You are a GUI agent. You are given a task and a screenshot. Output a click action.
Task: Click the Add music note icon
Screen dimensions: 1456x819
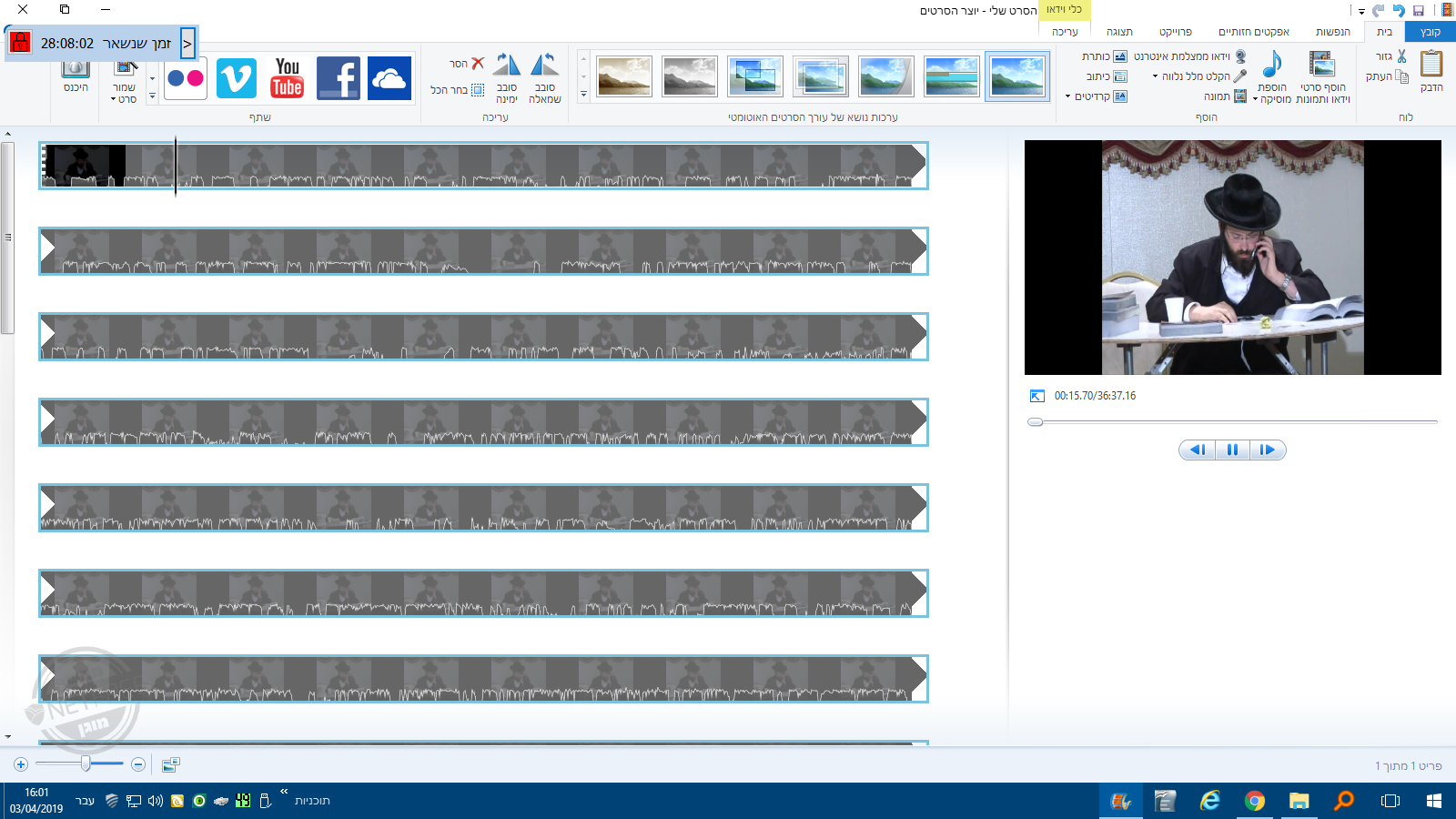(x=1272, y=64)
